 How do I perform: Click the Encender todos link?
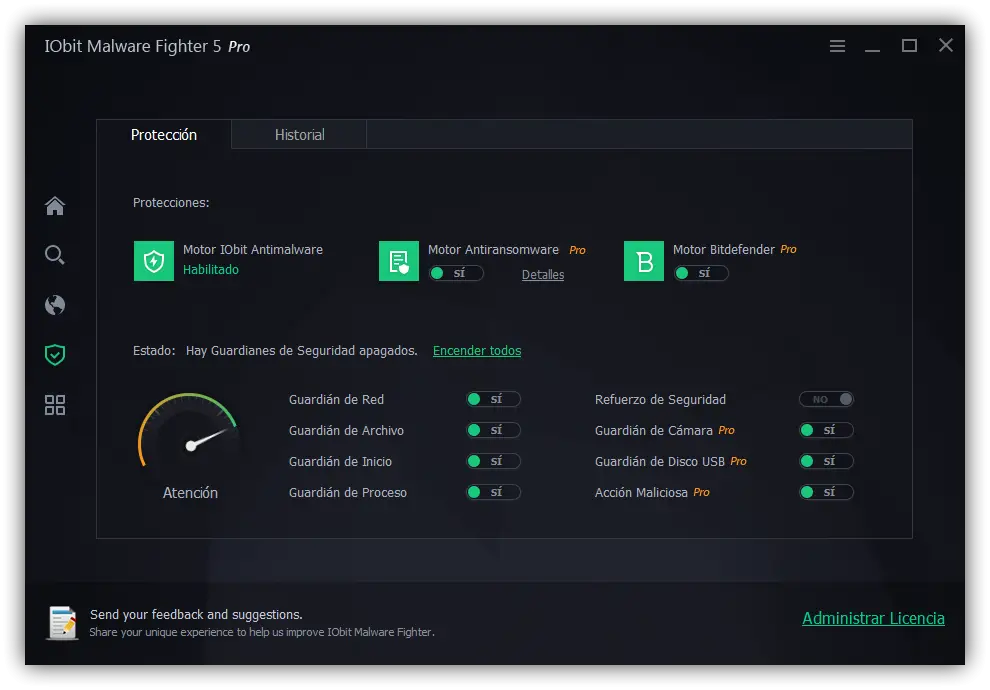coord(477,351)
